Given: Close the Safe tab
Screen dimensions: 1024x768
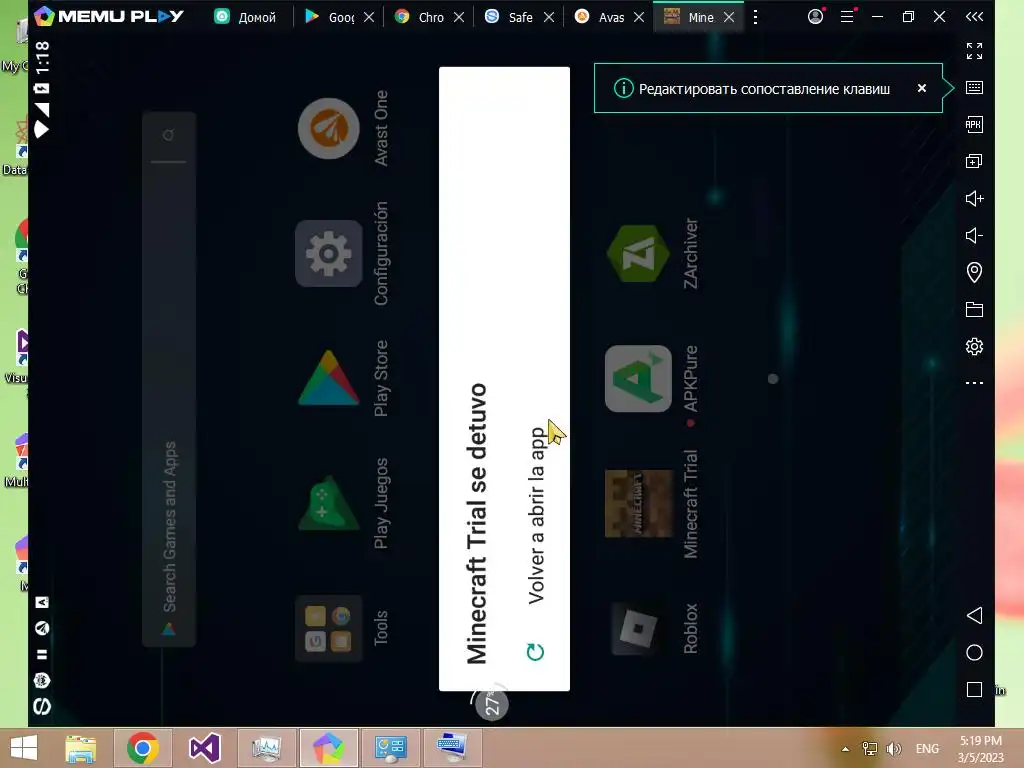Looking at the screenshot, I should (549, 17).
